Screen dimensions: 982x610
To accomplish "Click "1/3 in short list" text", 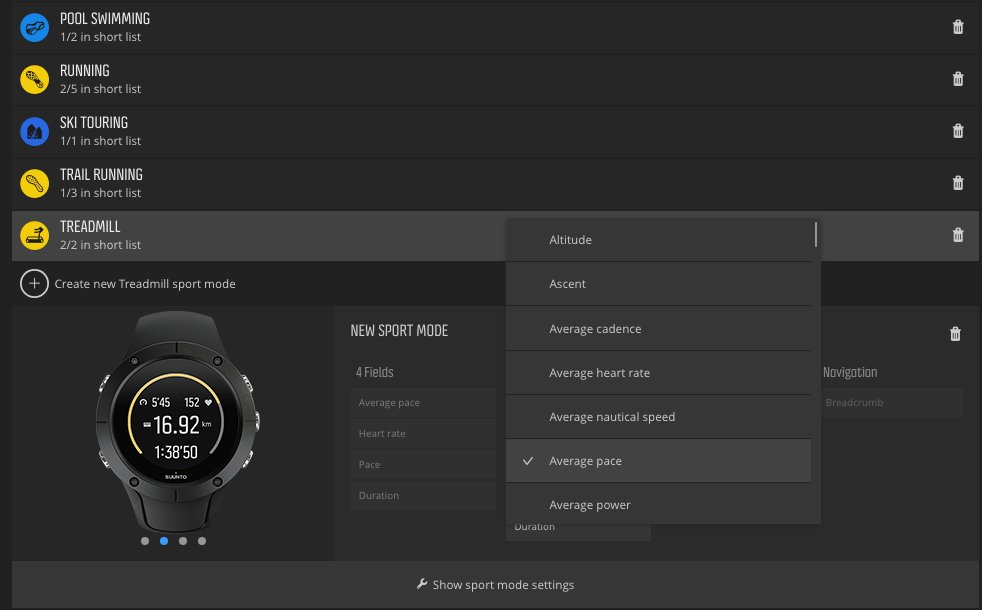I will 100,193.
